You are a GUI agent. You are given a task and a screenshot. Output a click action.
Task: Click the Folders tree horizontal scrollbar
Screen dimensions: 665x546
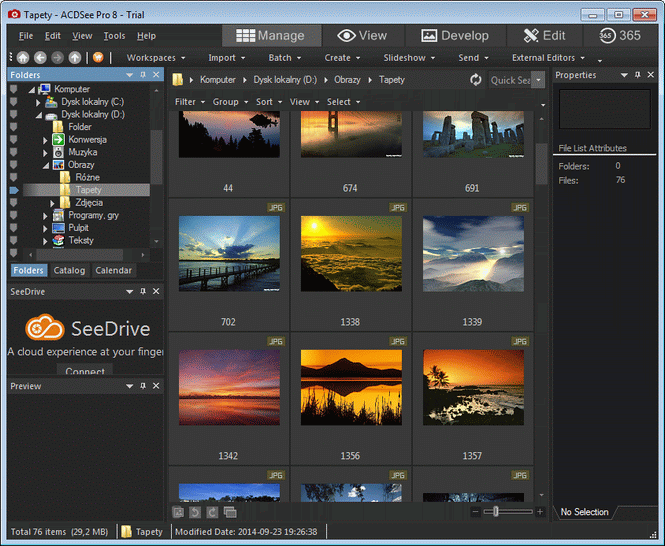(x=79, y=255)
